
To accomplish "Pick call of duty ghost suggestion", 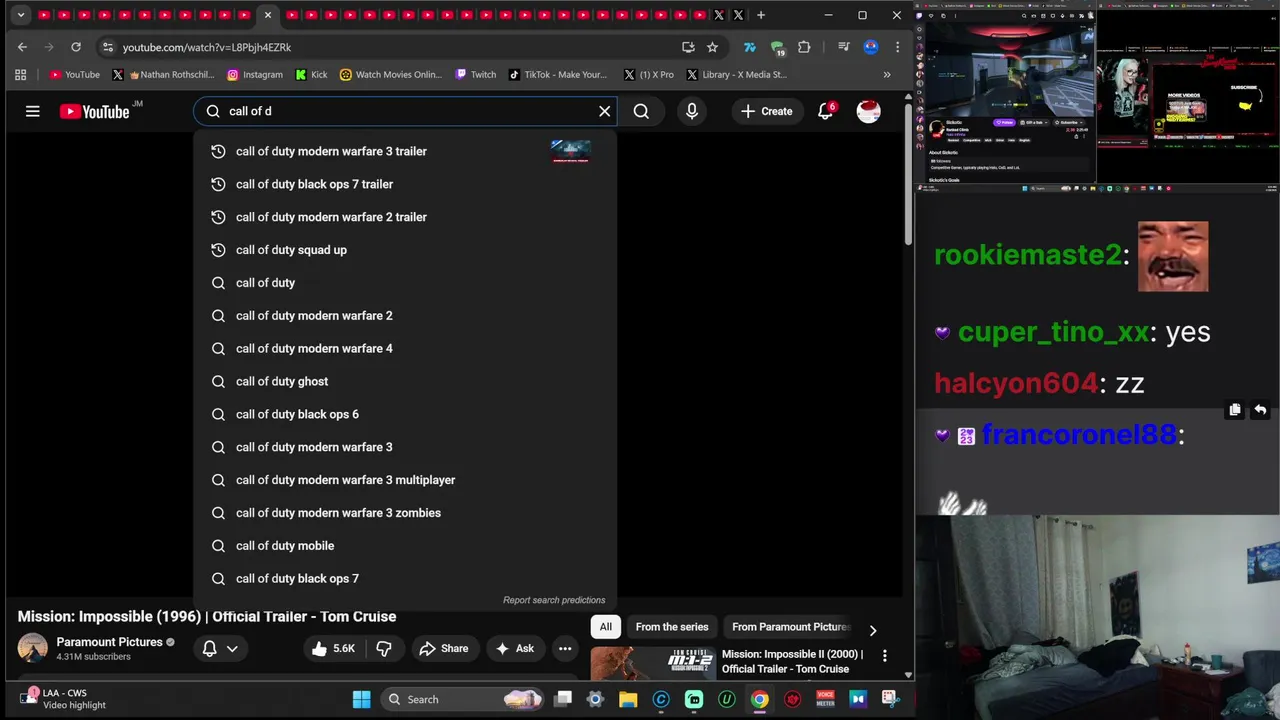I will pos(405,381).
